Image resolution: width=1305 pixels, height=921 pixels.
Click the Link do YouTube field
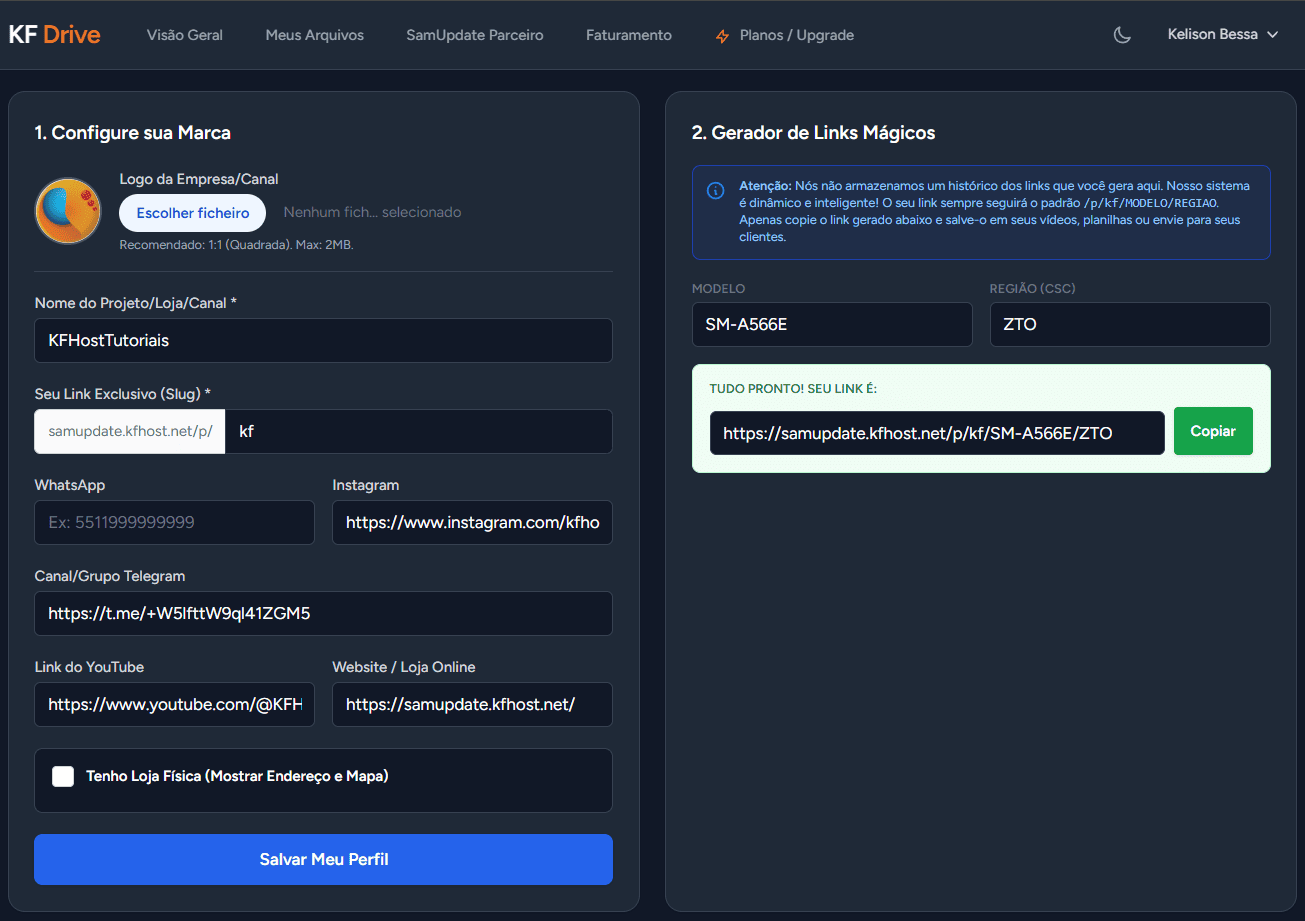tap(175, 704)
